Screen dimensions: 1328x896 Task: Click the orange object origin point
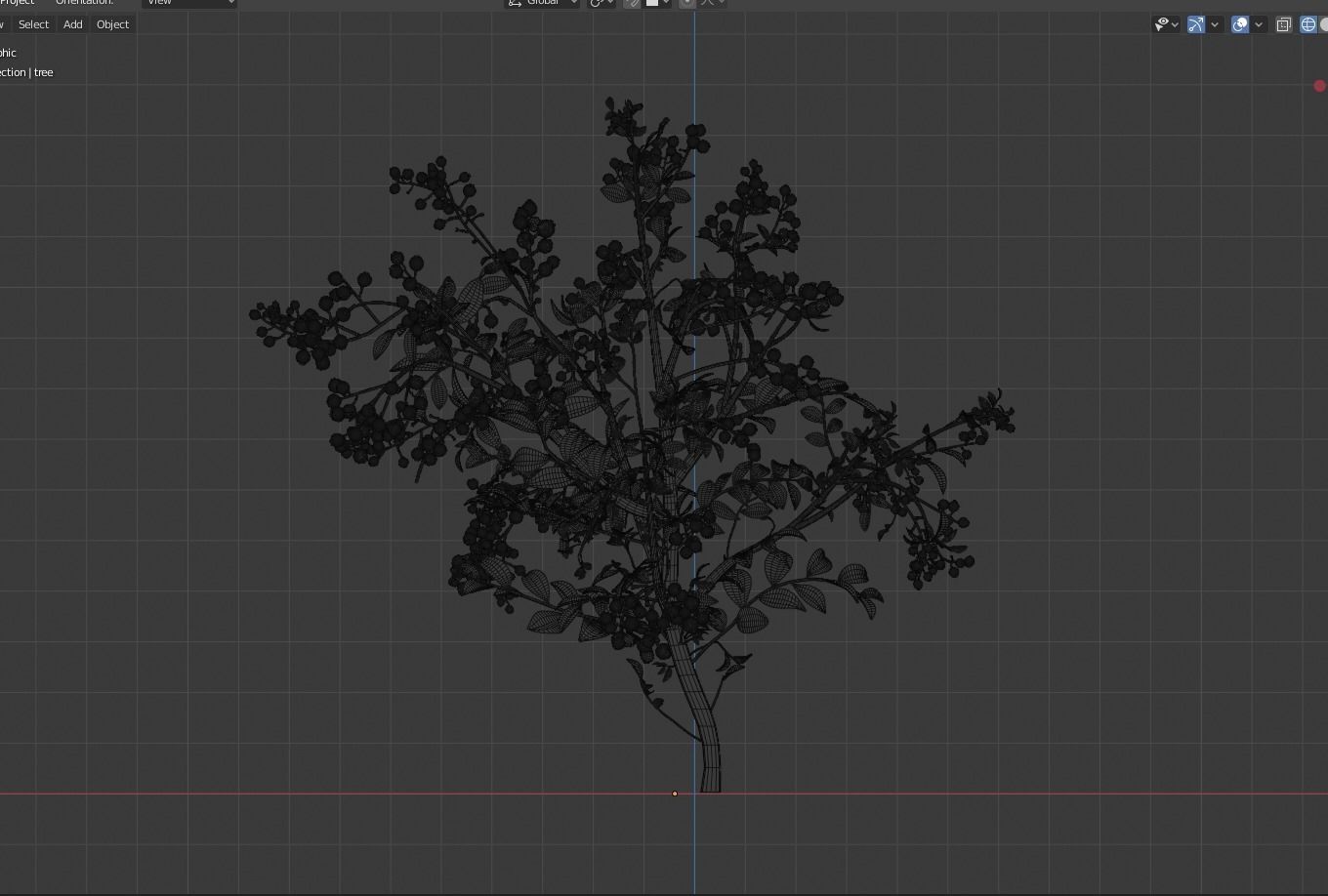tap(675, 794)
